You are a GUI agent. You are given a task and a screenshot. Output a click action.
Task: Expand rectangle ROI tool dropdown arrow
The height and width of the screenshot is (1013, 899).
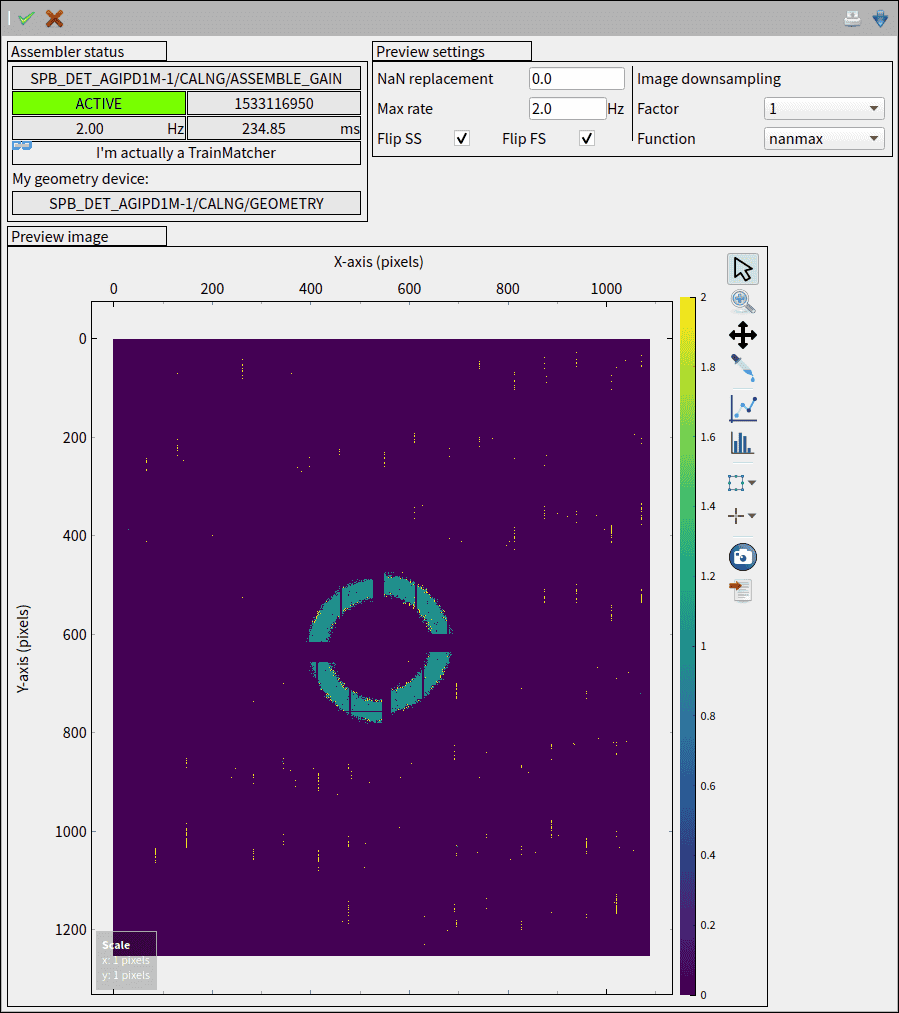point(752,483)
